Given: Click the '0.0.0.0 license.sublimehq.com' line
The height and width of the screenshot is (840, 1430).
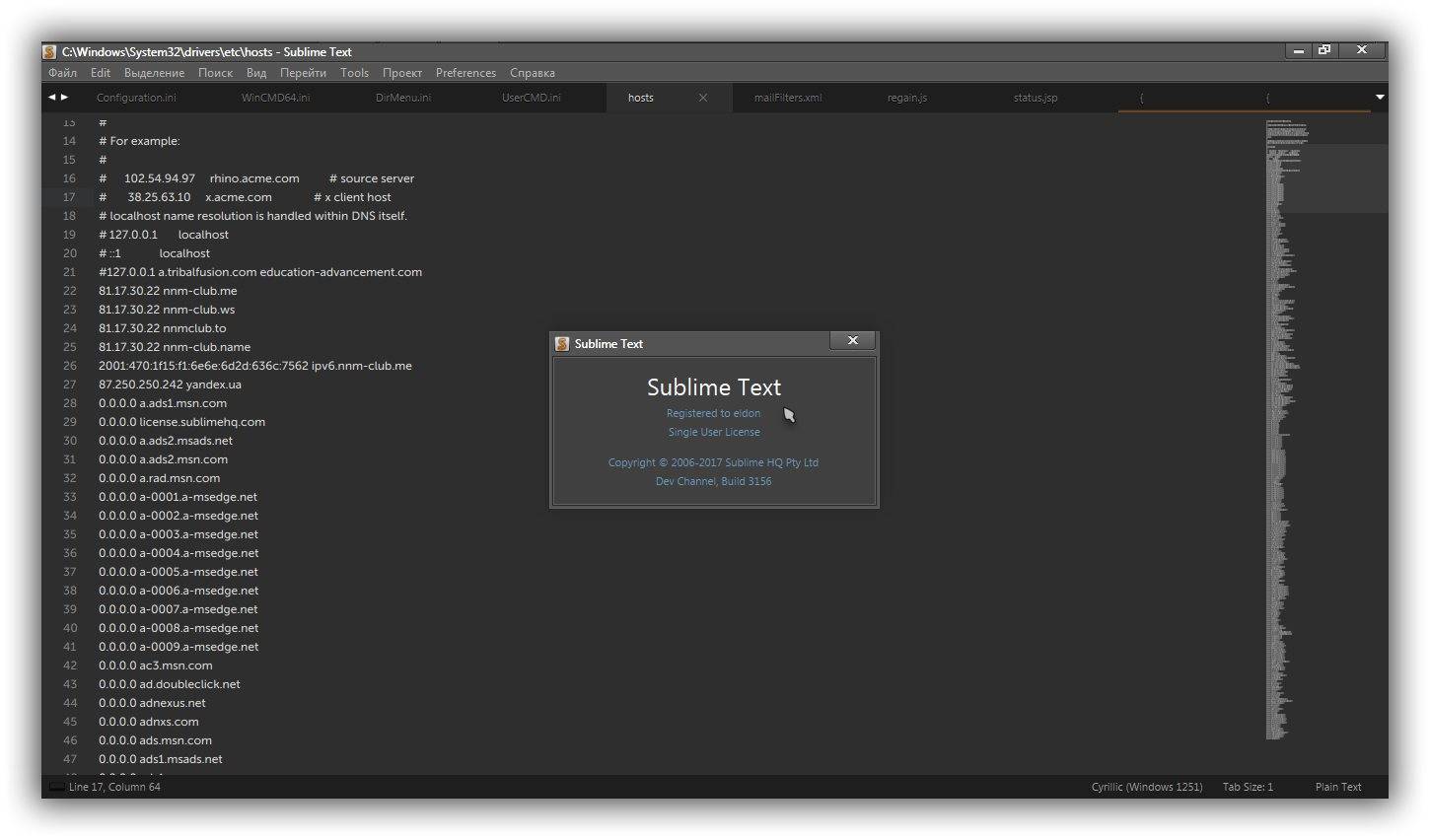Looking at the screenshot, I should point(181,422).
